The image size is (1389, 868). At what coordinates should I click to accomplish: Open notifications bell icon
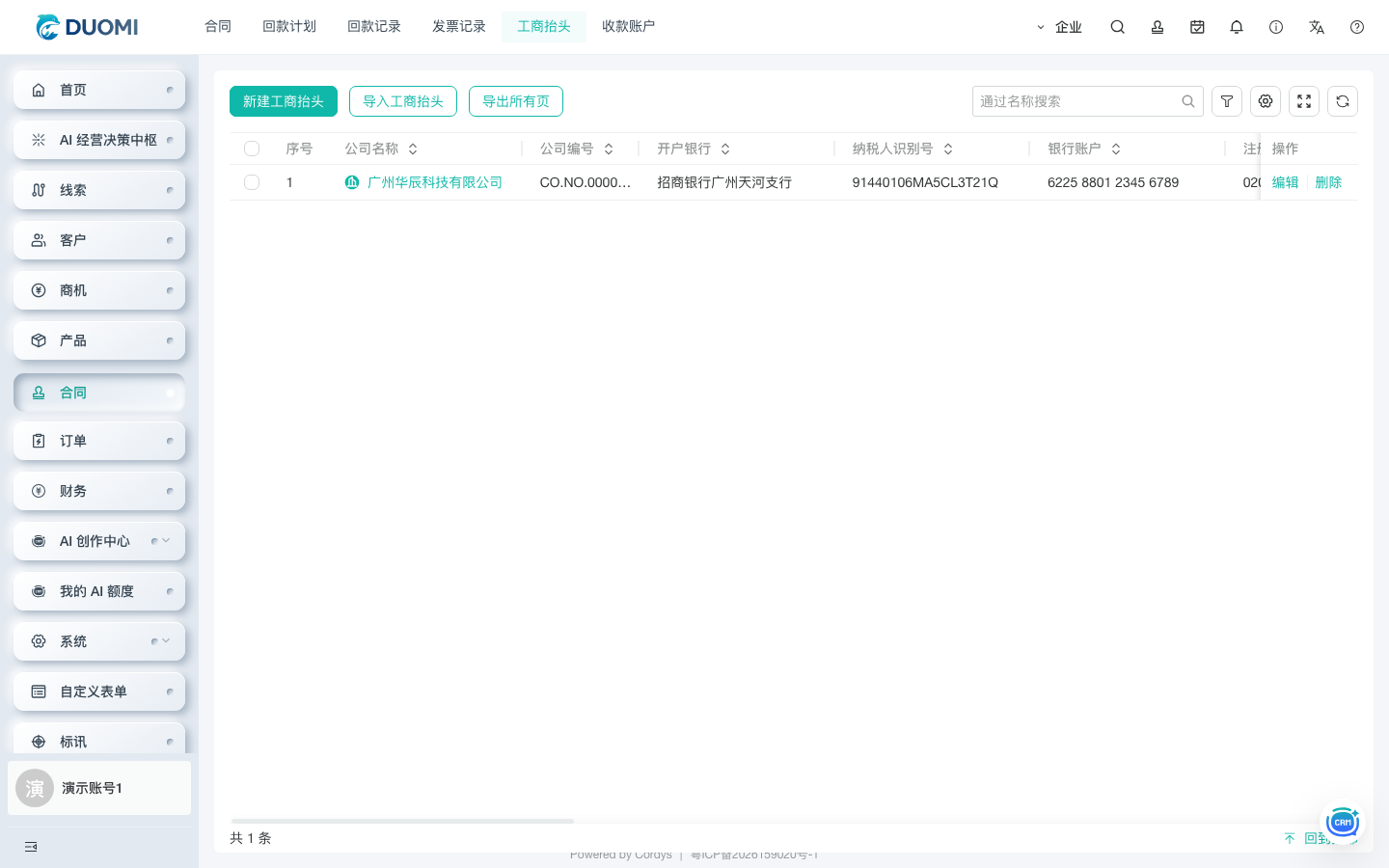click(1237, 27)
